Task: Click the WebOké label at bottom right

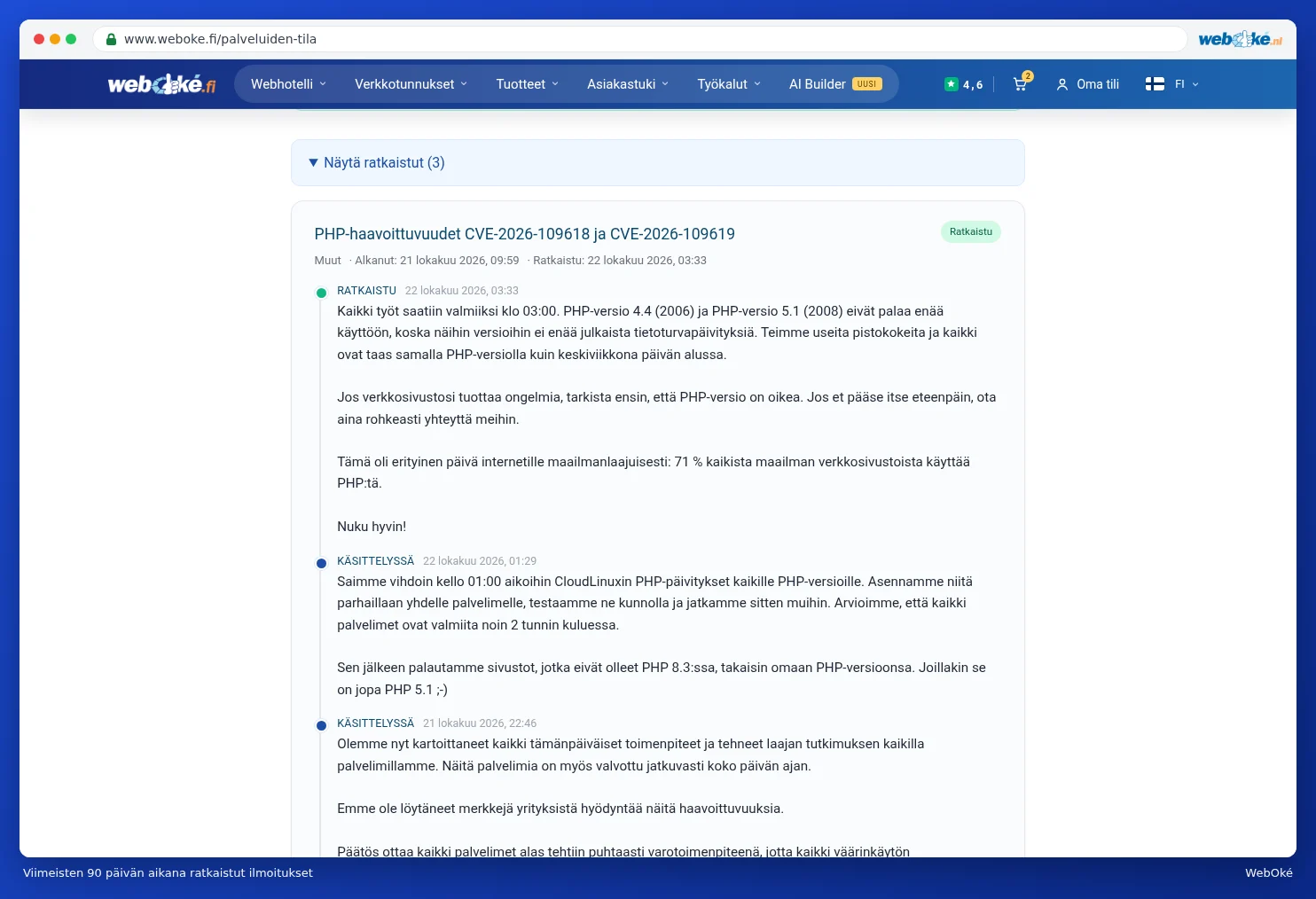Action: [1269, 873]
